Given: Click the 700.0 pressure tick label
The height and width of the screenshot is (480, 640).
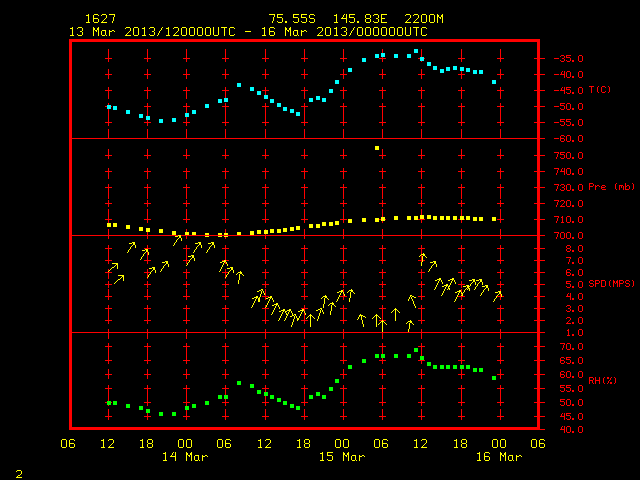Looking at the screenshot, I should tap(569, 236).
